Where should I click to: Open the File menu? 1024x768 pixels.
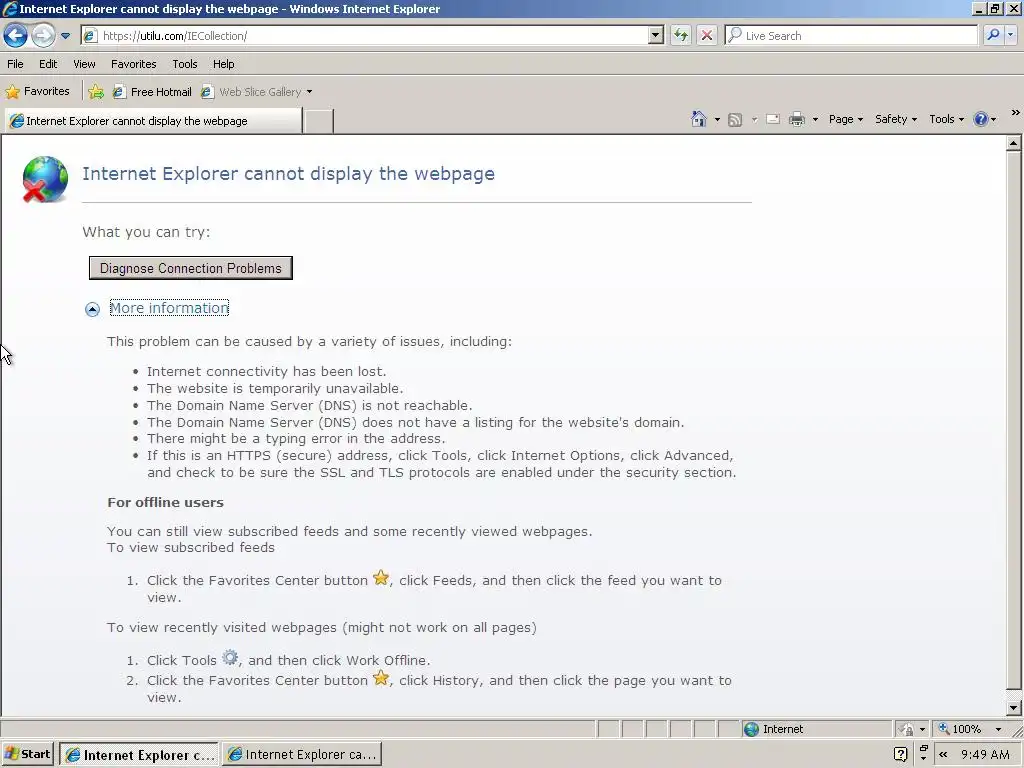[15, 64]
